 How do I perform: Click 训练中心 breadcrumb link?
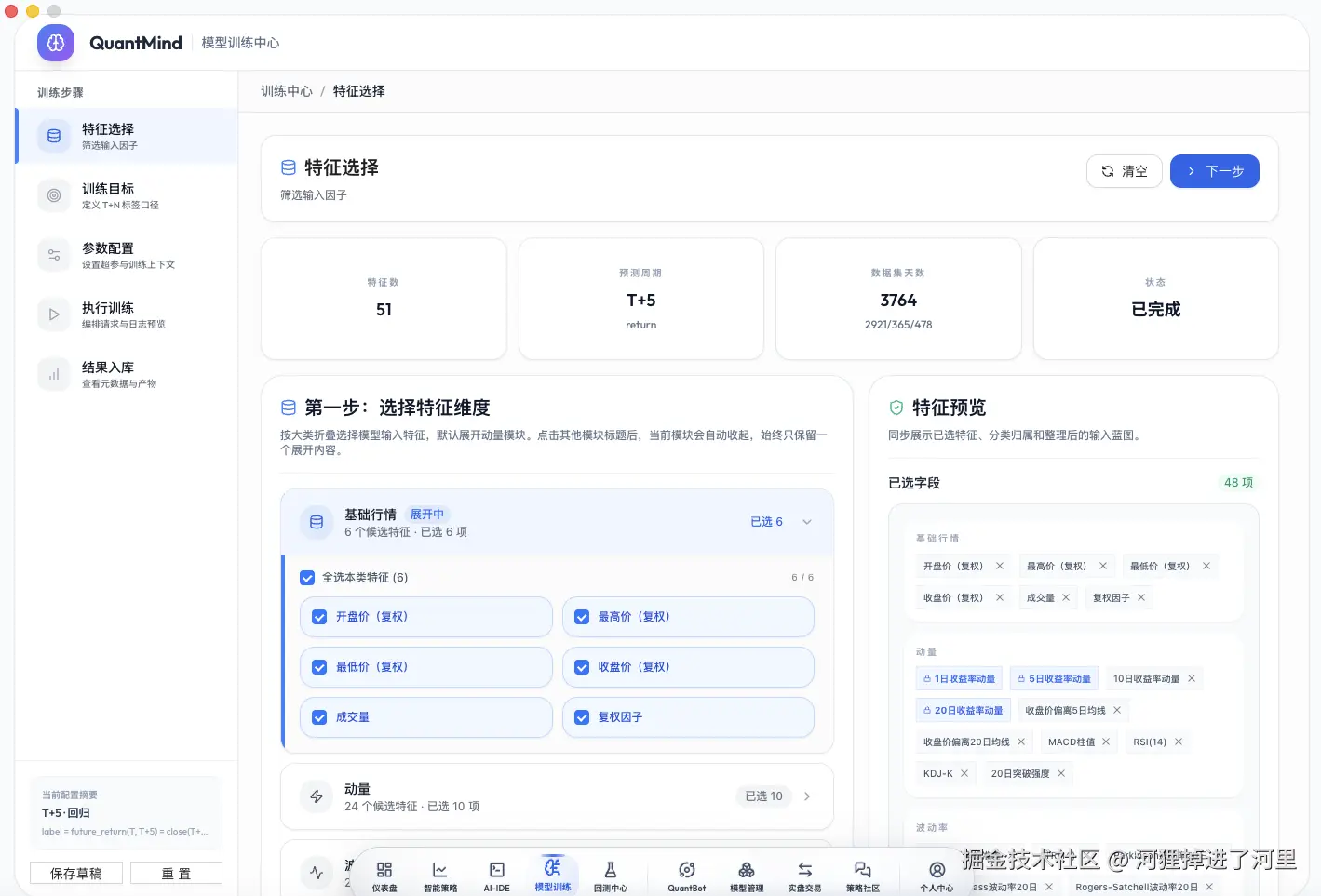coord(287,91)
